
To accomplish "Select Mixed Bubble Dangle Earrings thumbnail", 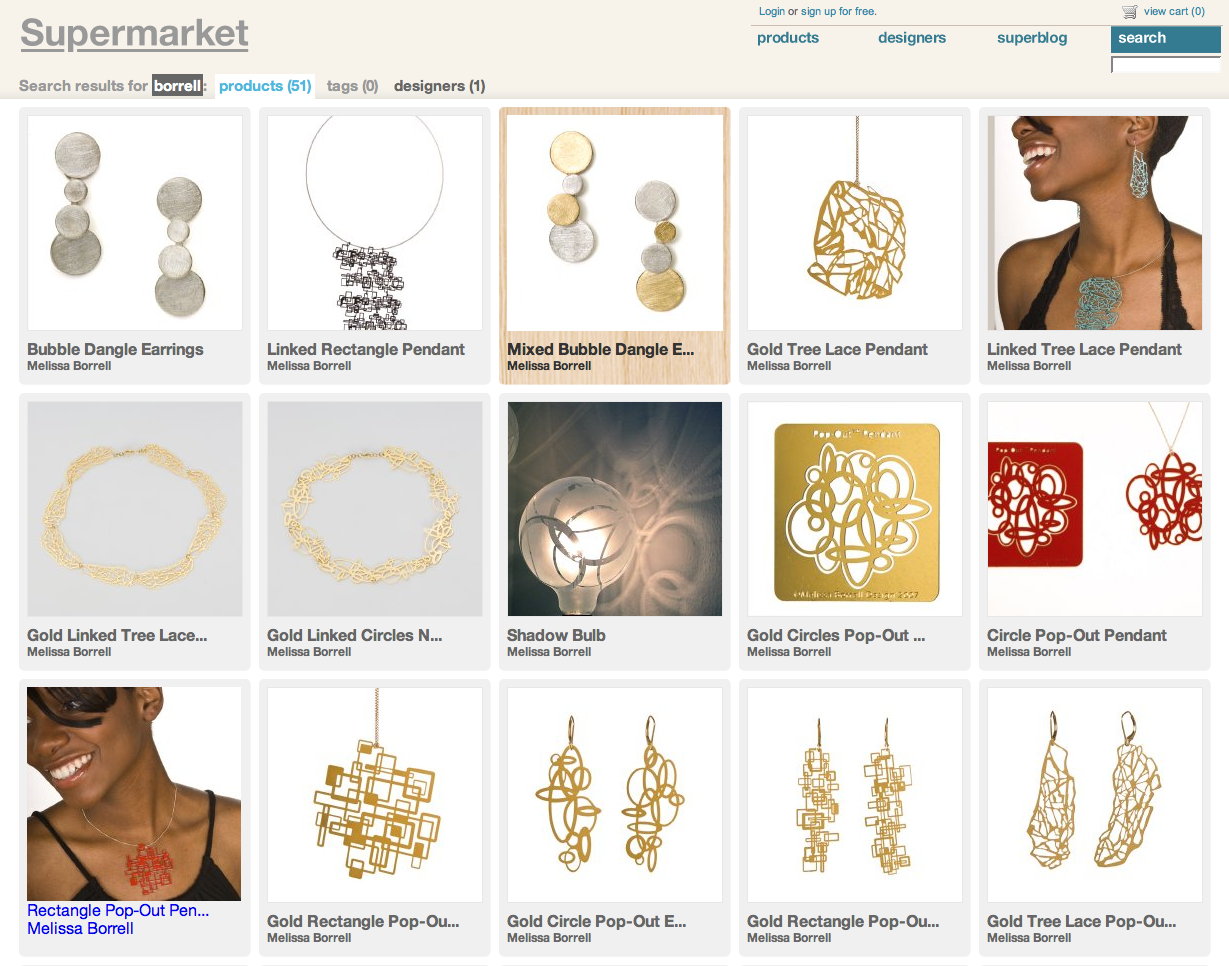I will 615,223.
